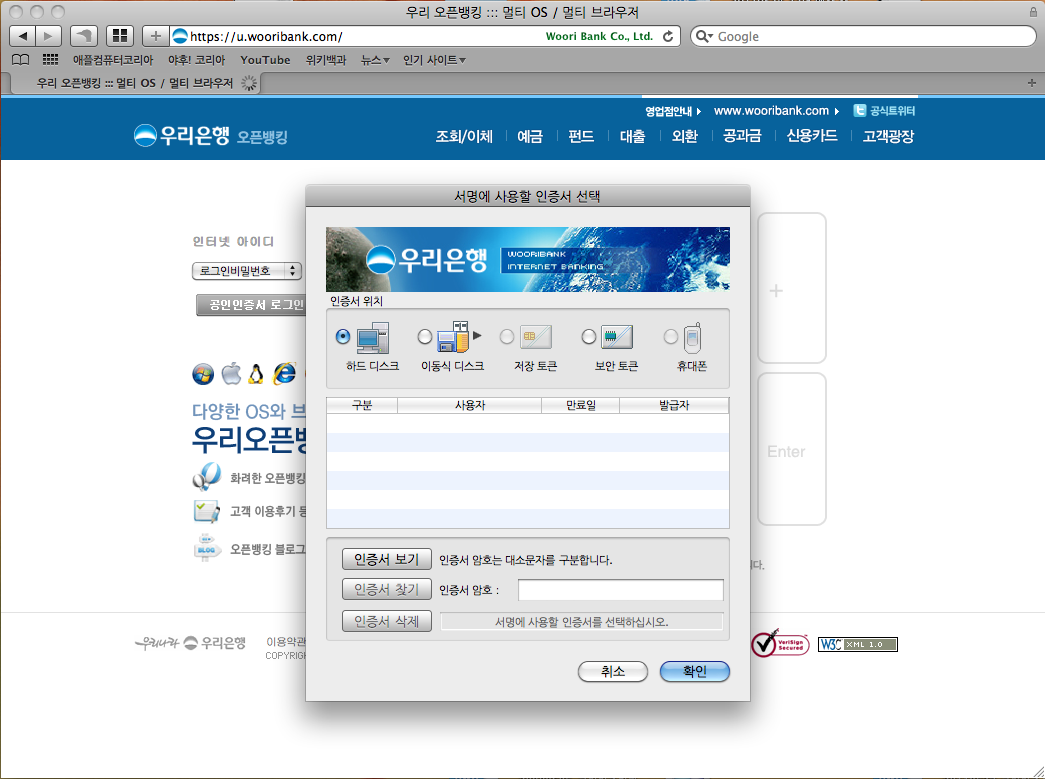1045x779 pixels.
Task: Select the 하드 디스크 radio button
Action: (343, 337)
